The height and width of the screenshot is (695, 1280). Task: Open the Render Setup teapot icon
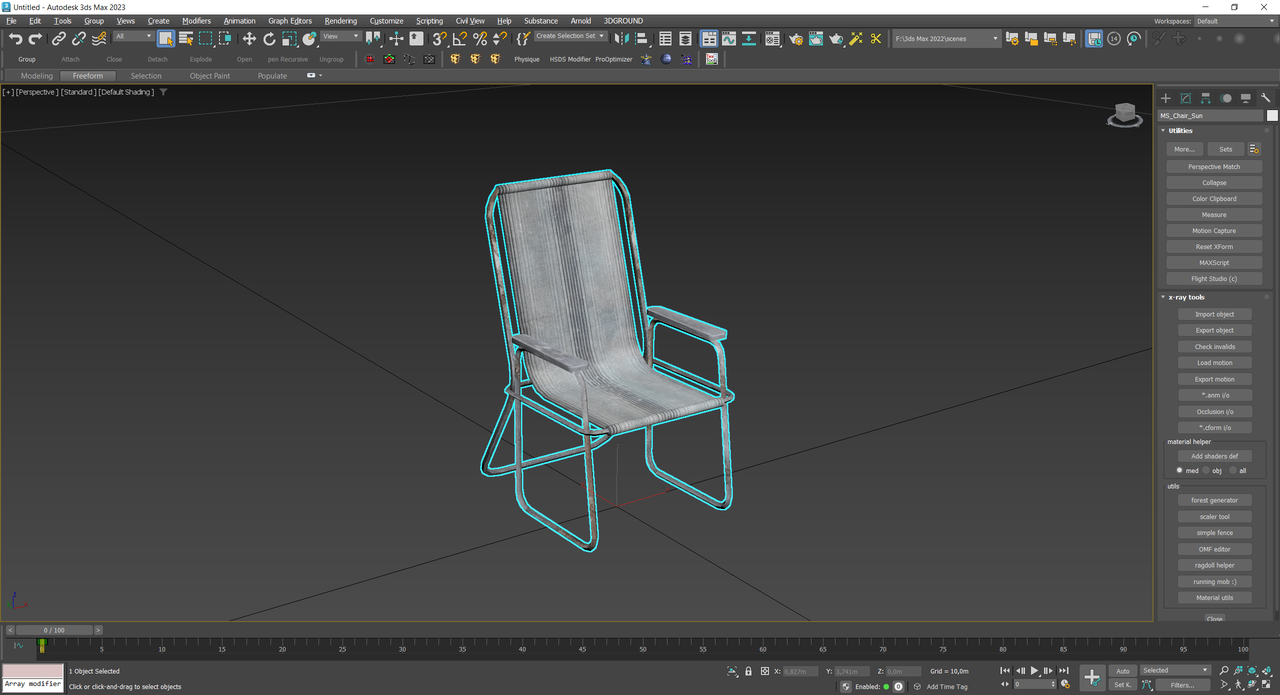796,39
